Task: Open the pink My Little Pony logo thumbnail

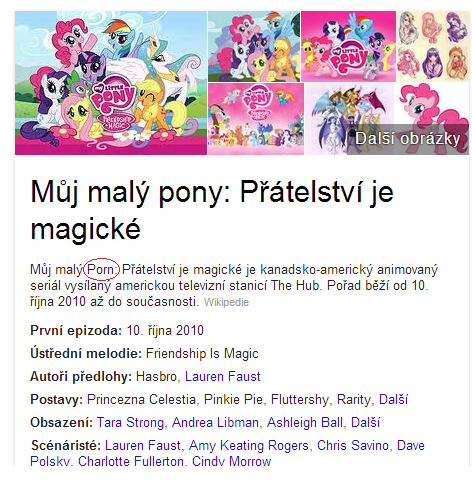Action: [x=348, y=46]
